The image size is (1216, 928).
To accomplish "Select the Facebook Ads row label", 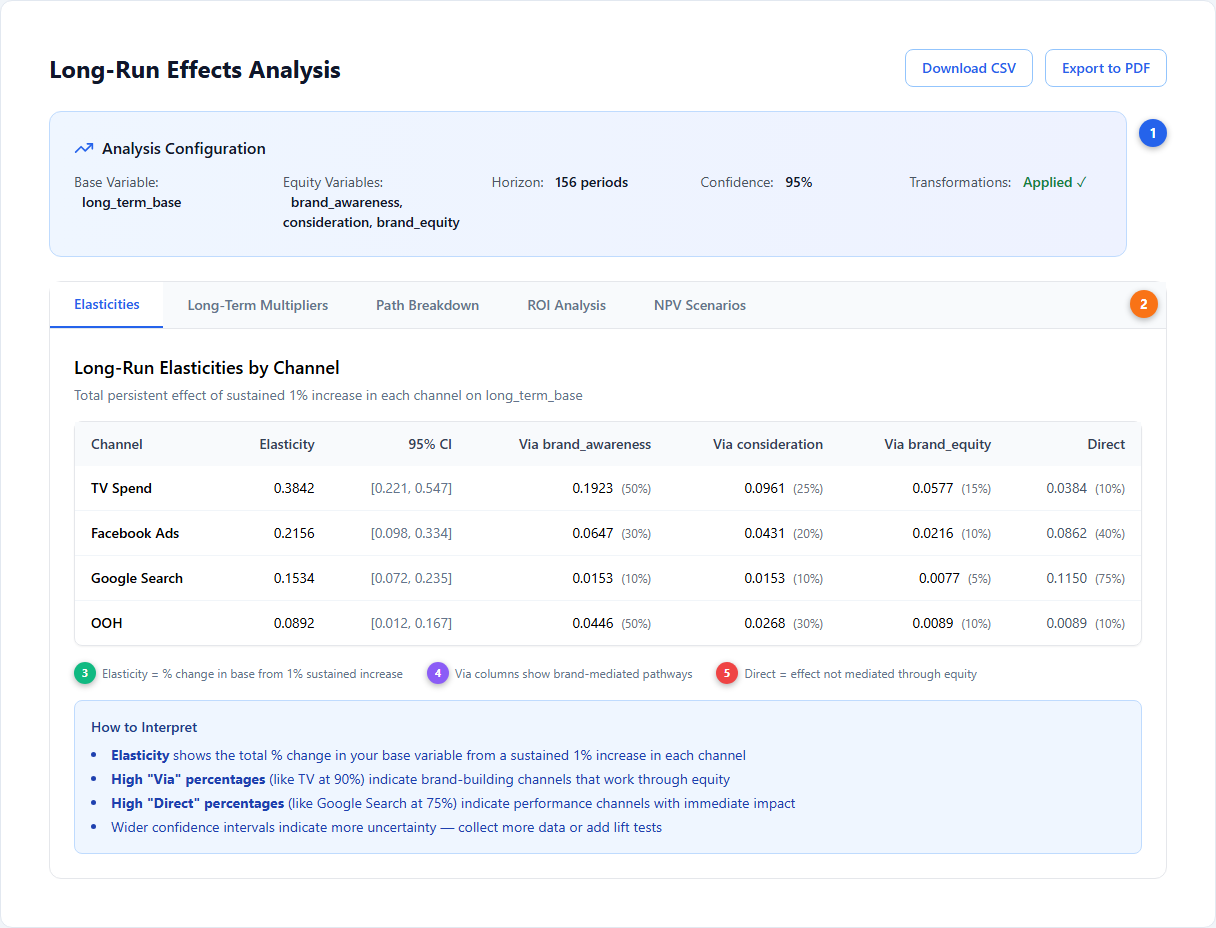I will coord(135,534).
